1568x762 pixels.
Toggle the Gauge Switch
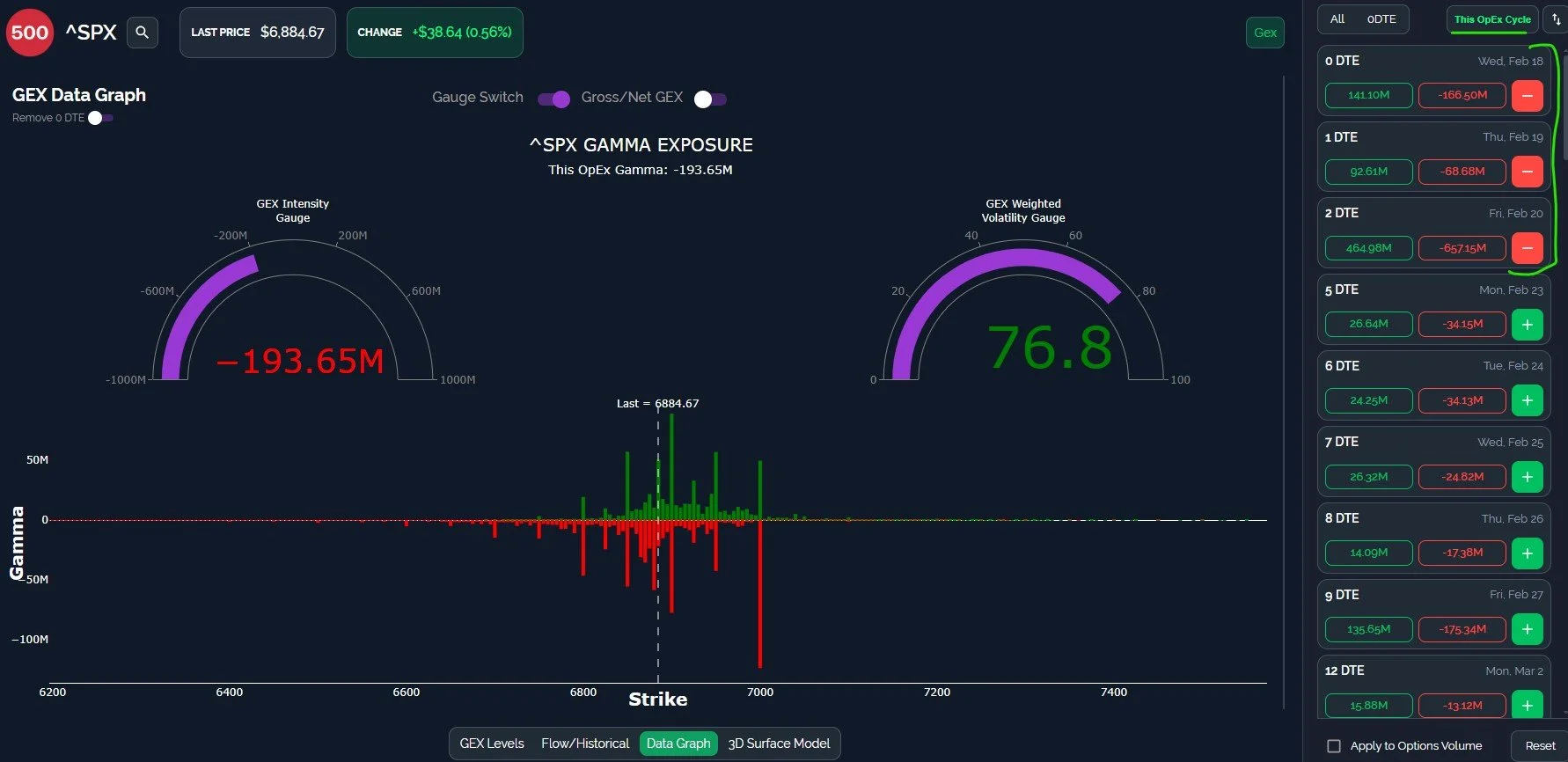pos(554,99)
